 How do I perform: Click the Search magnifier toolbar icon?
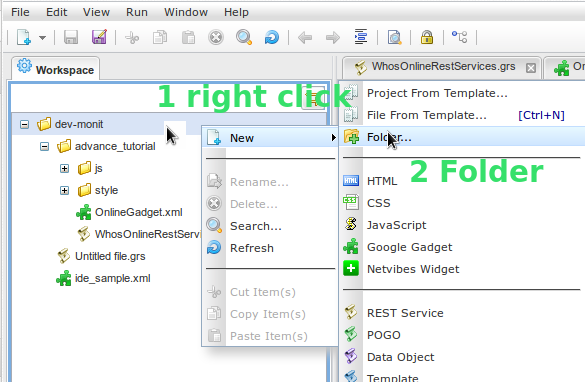[x=244, y=37]
